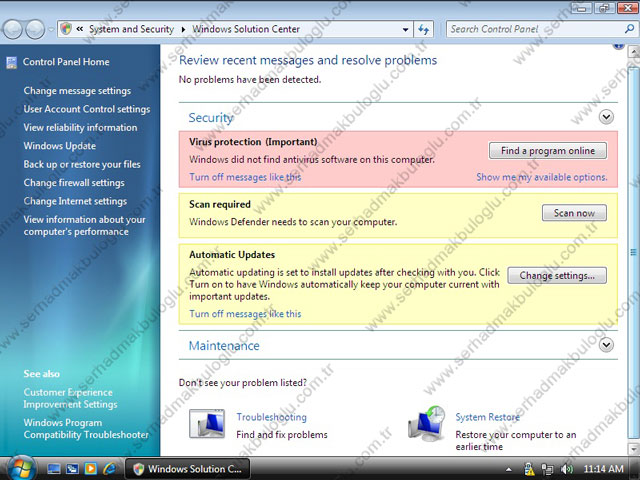Click the volume speaker tray icon
This screenshot has height=480, width=640.
(x=567, y=469)
